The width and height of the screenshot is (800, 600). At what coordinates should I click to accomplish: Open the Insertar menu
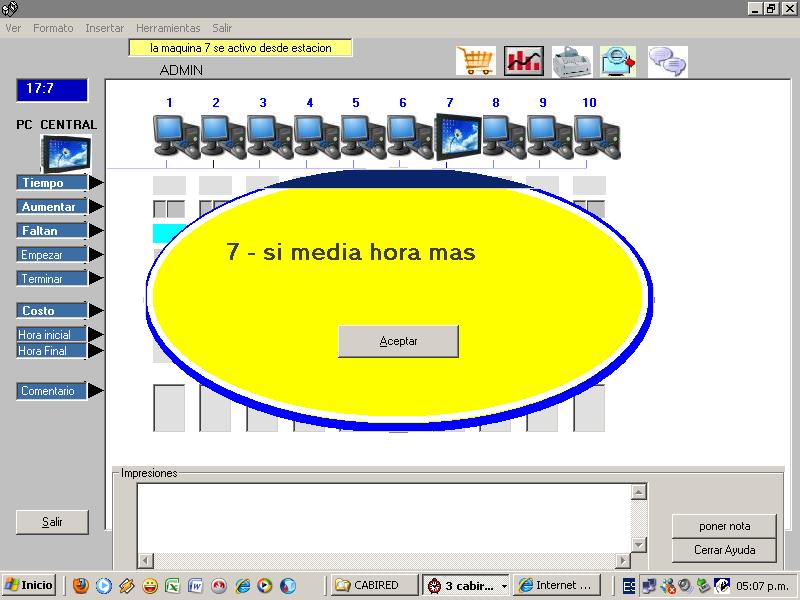[105, 28]
